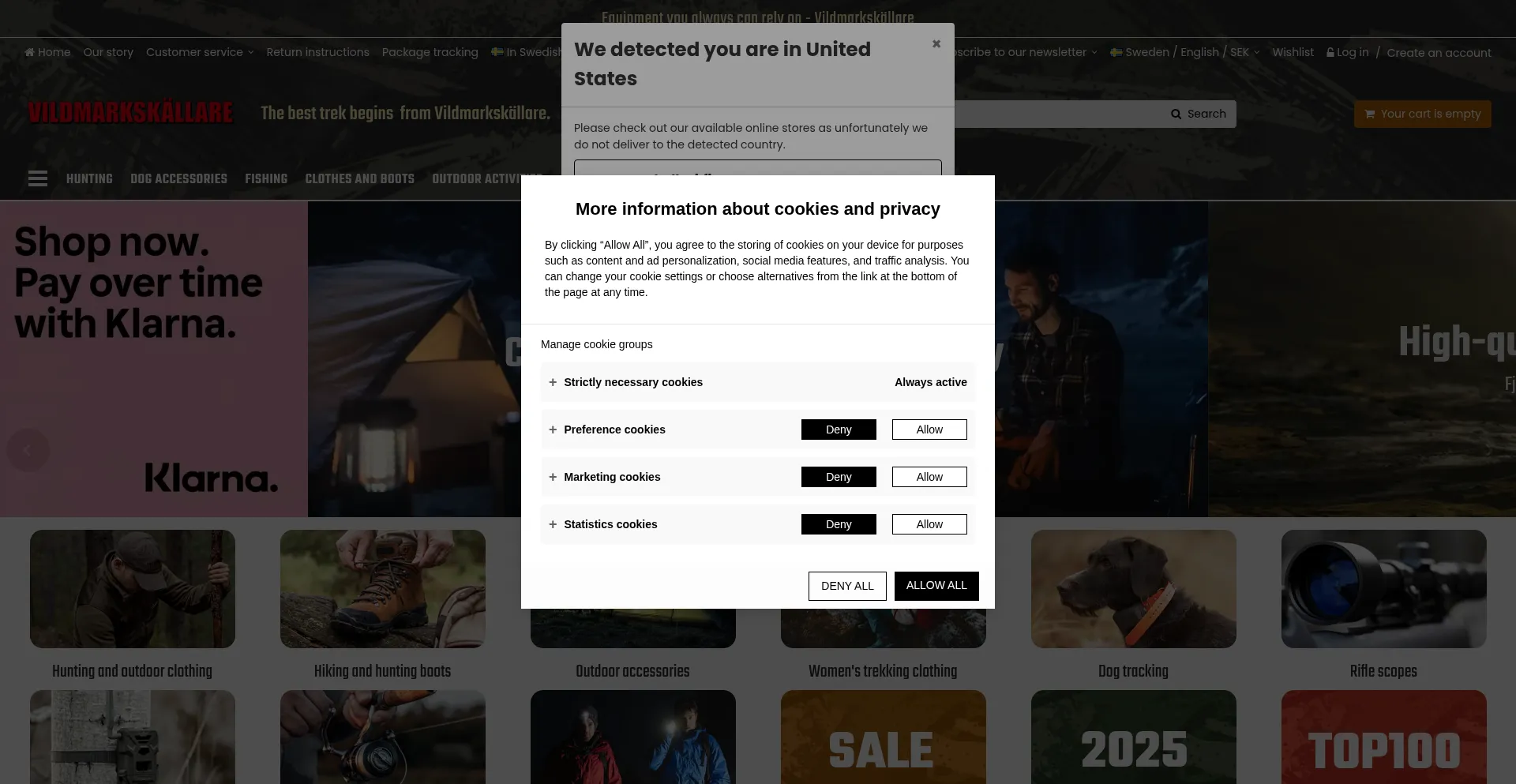This screenshot has width=1516, height=784.
Task: Click the hamburger menu icon
Action: (x=37, y=178)
